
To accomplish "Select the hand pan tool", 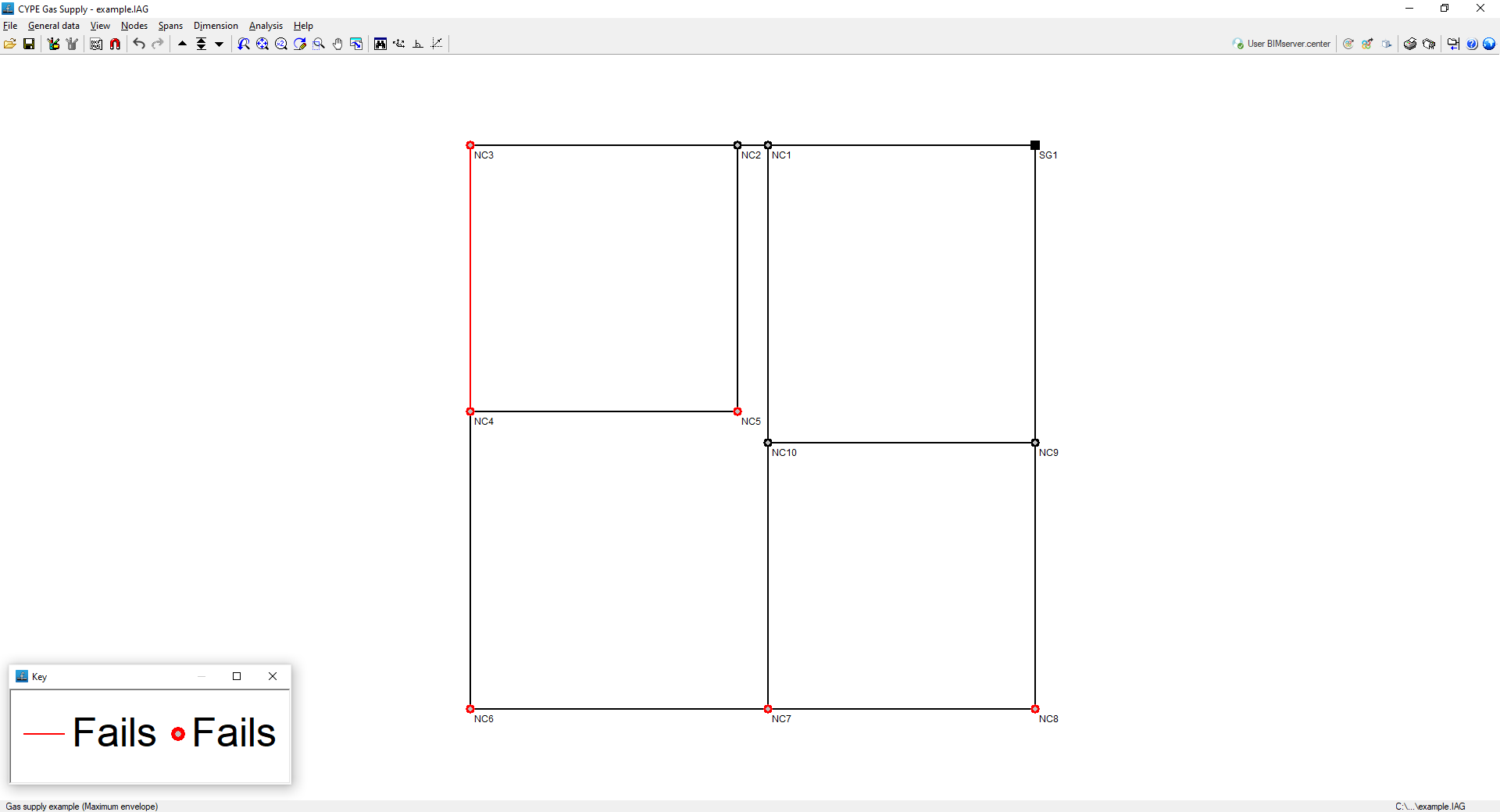I will (337, 44).
